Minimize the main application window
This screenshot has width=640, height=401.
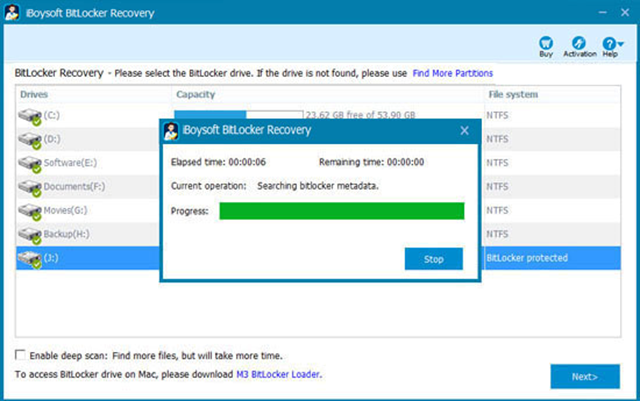602,13
